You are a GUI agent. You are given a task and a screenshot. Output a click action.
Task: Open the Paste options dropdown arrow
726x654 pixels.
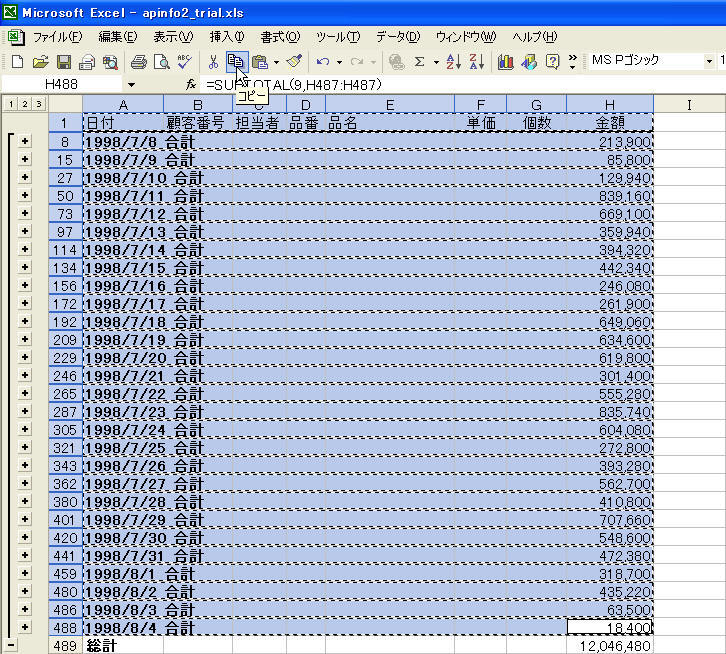pos(276,62)
